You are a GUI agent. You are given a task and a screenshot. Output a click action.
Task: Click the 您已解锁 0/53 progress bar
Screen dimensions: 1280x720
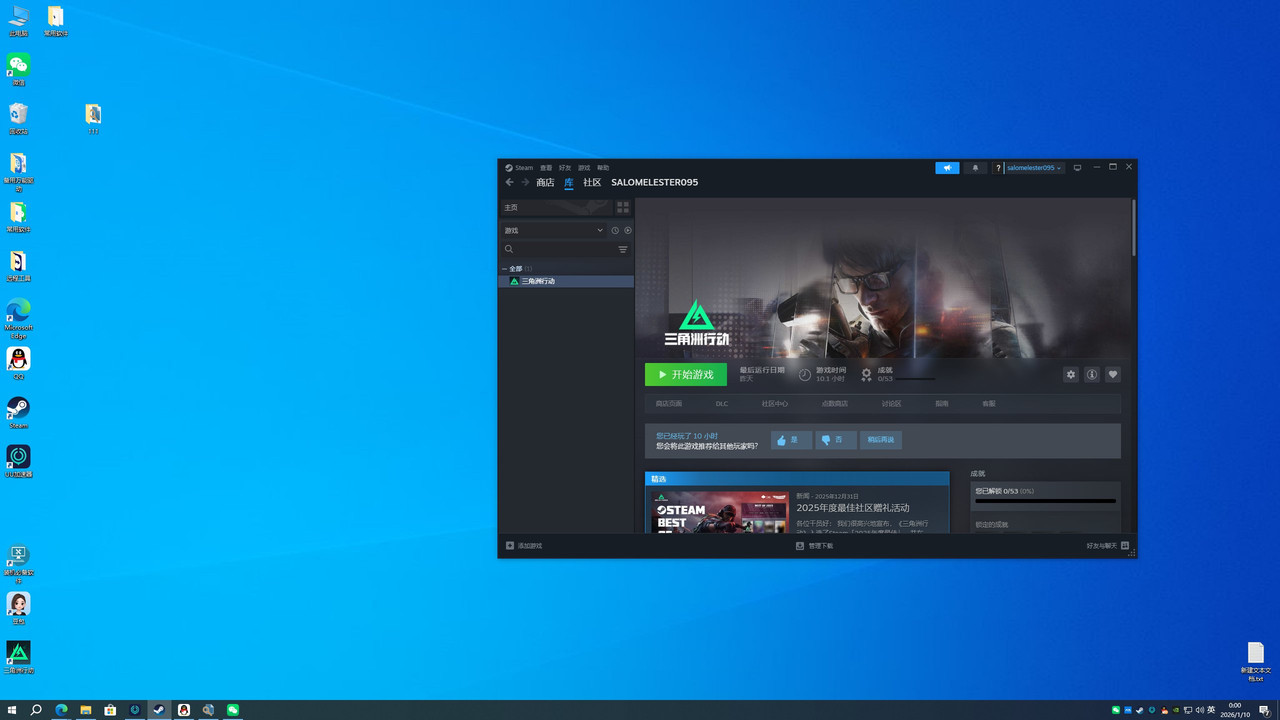pos(1046,501)
